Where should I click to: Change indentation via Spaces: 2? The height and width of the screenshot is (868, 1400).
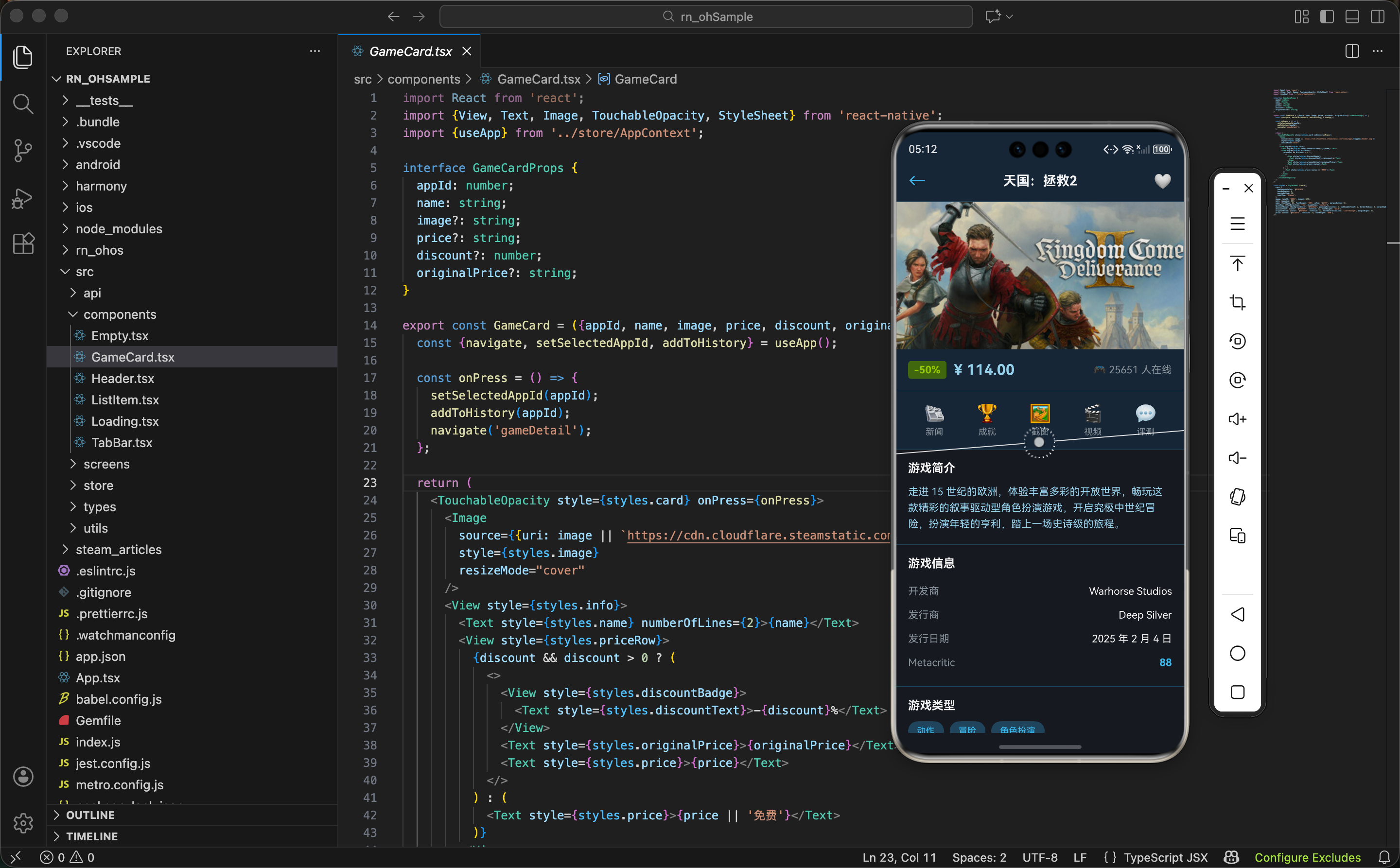(x=979, y=857)
